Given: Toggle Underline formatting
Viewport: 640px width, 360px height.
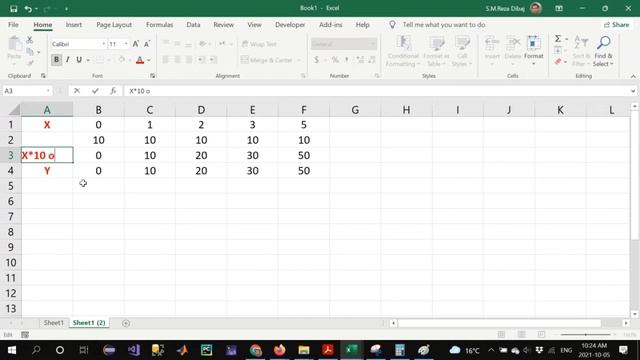Looking at the screenshot, I should click(79, 60).
